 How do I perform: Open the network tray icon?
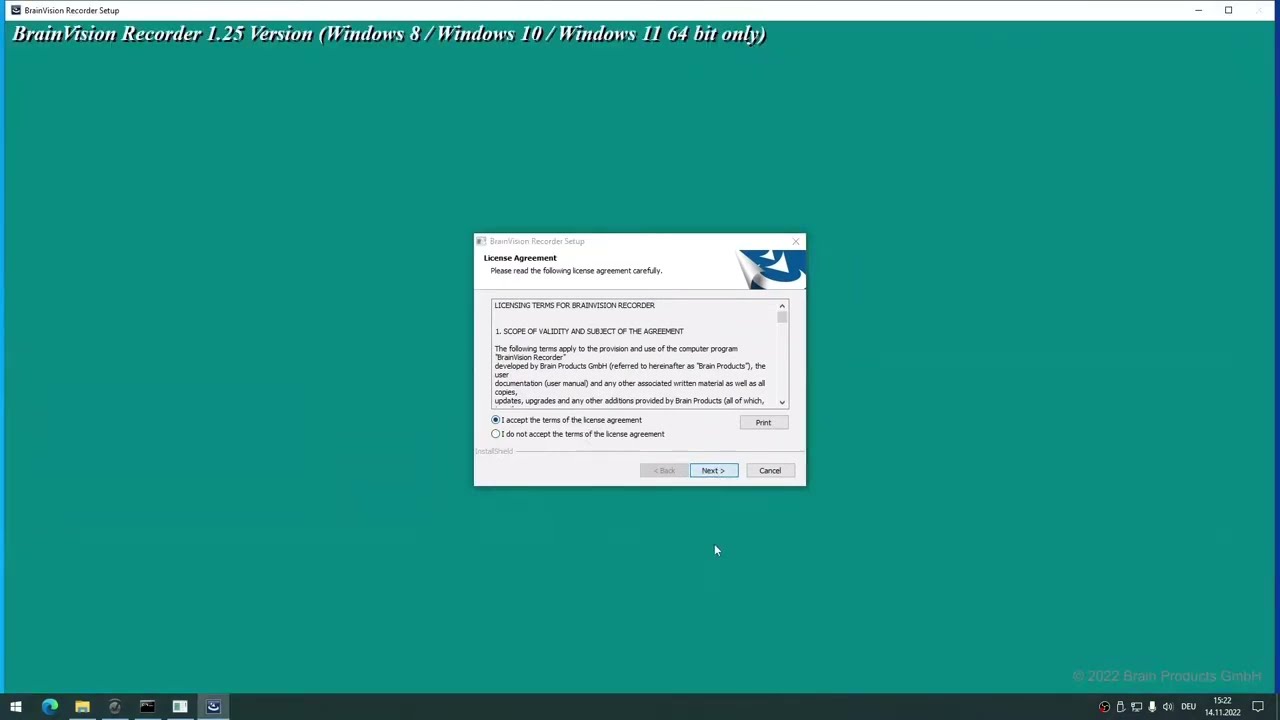point(1136,707)
